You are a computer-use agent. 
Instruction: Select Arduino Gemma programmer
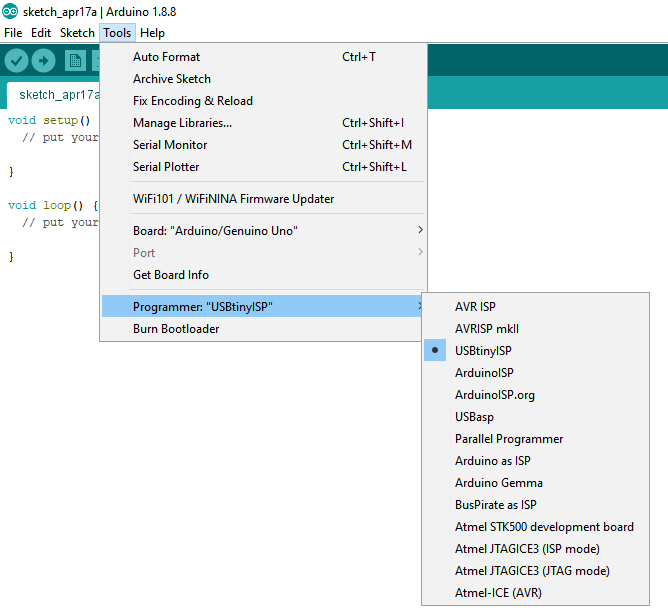pyautogui.click(x=536, y=483)
